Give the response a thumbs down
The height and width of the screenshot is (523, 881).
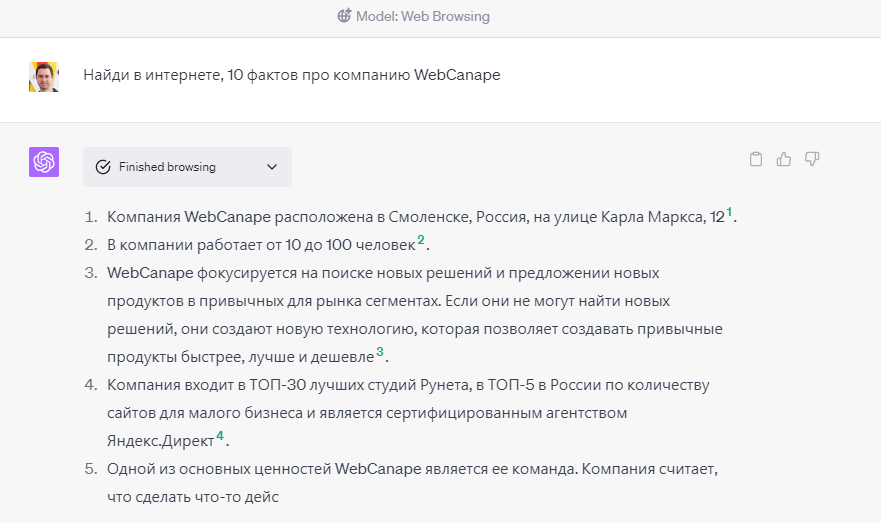[x=812, y=159]
